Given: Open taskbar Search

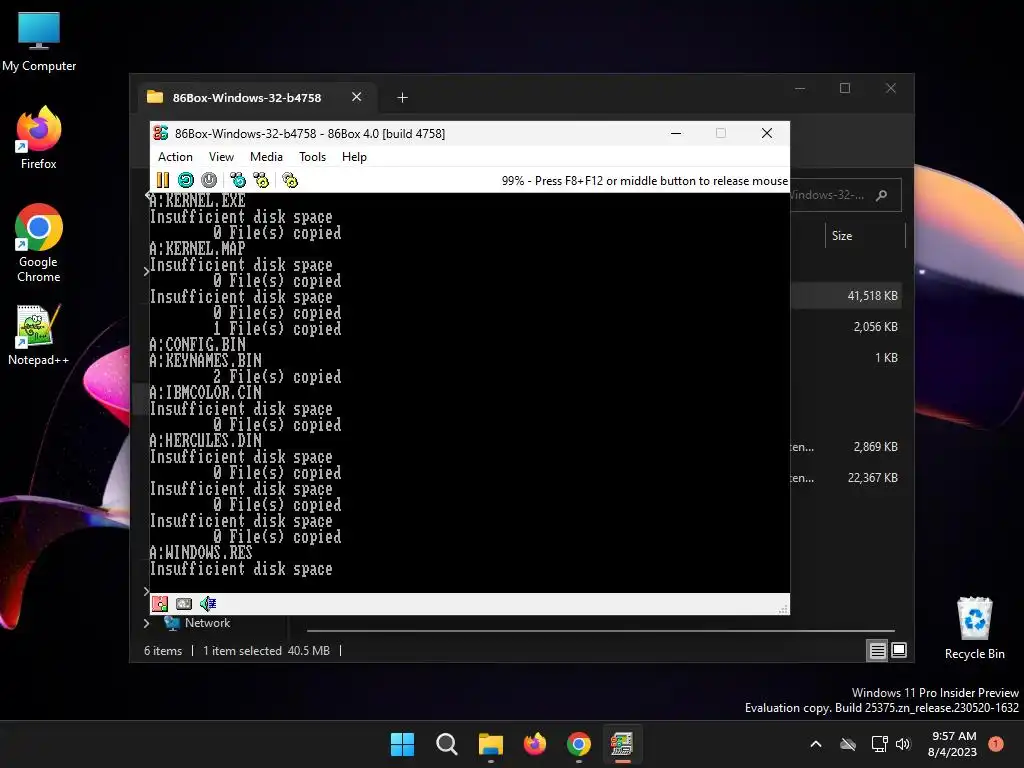Looking at the screenshot, I should (447, 744).
